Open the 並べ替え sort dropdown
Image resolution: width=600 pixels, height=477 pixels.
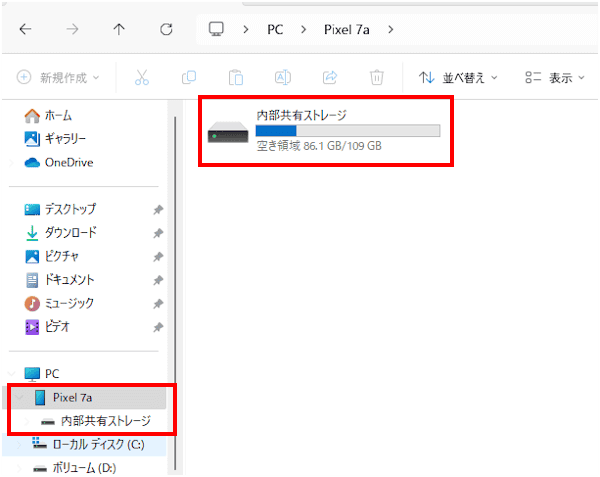458,78
